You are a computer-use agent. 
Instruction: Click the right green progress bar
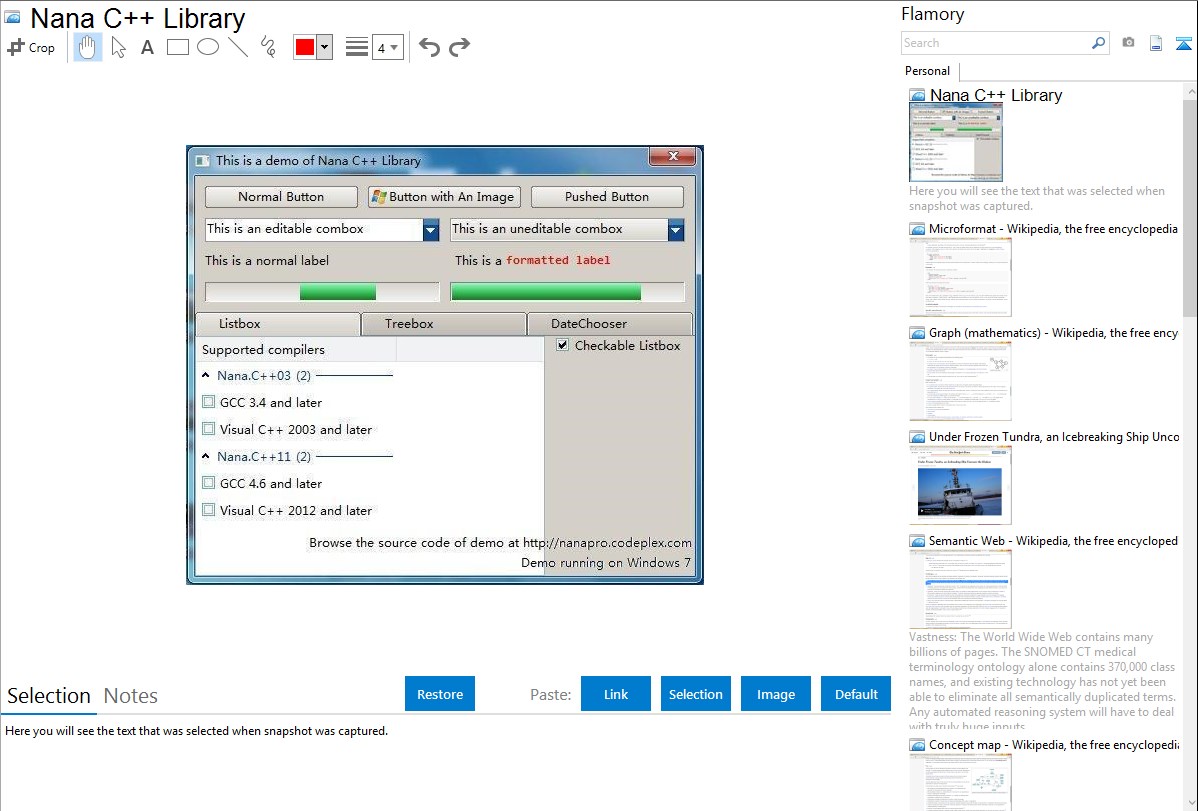pyautogui.click(x=567, y=291)
